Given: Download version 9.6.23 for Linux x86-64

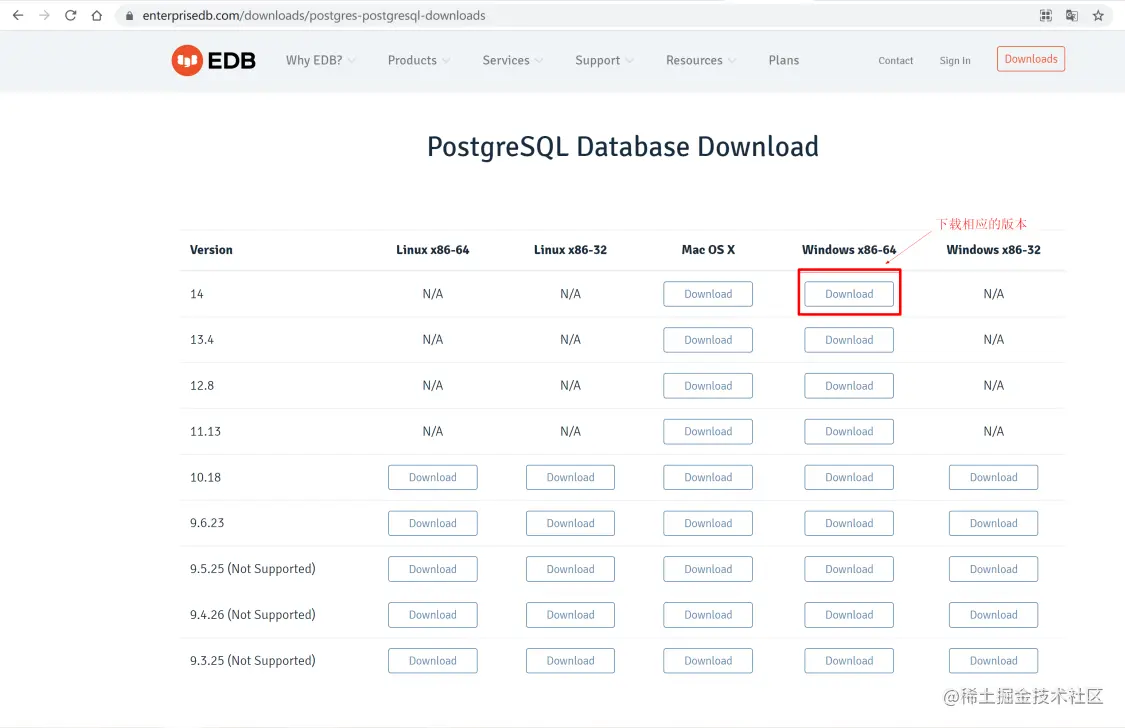Looking at the screenshot, I should pyautogui.click(x=433, y=524).
